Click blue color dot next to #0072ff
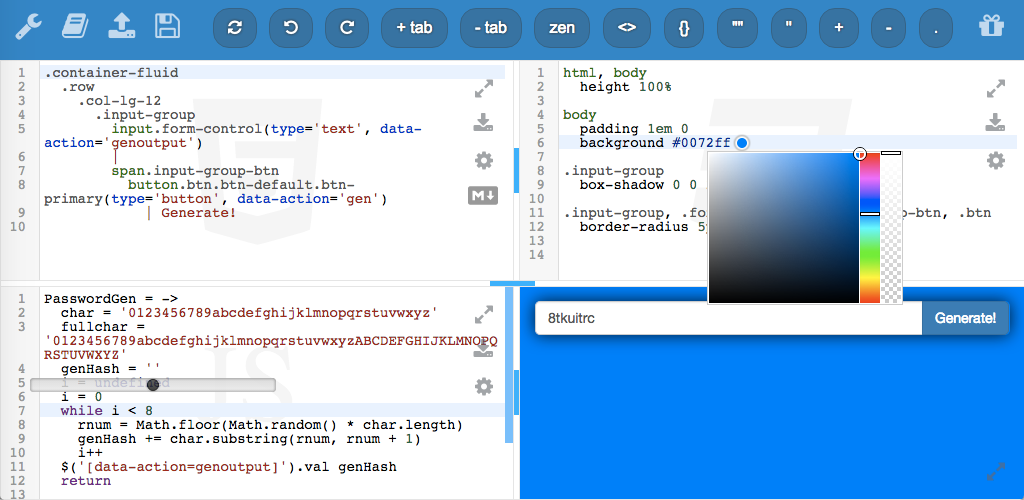The width and height of the screenshot is (1024, 500). tap(741, 143)
